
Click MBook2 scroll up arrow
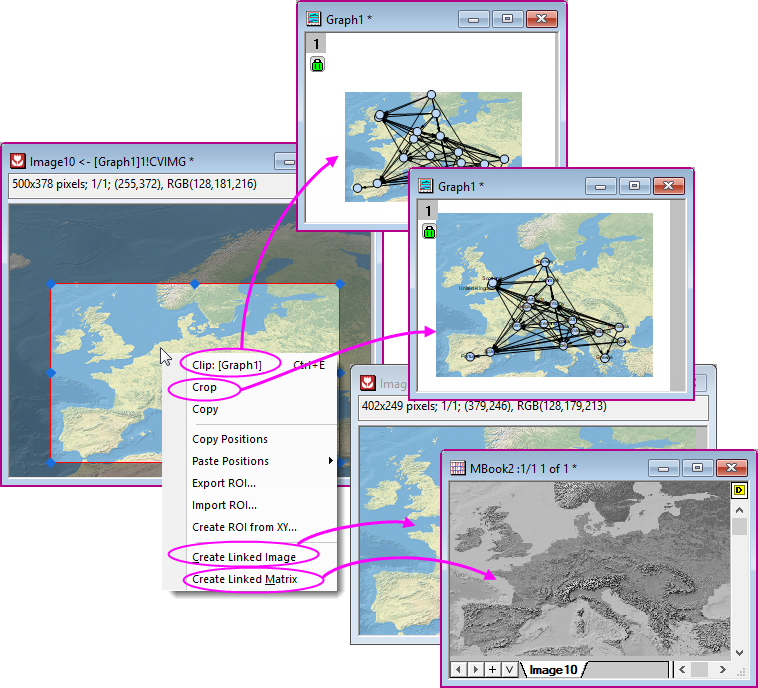739,510
